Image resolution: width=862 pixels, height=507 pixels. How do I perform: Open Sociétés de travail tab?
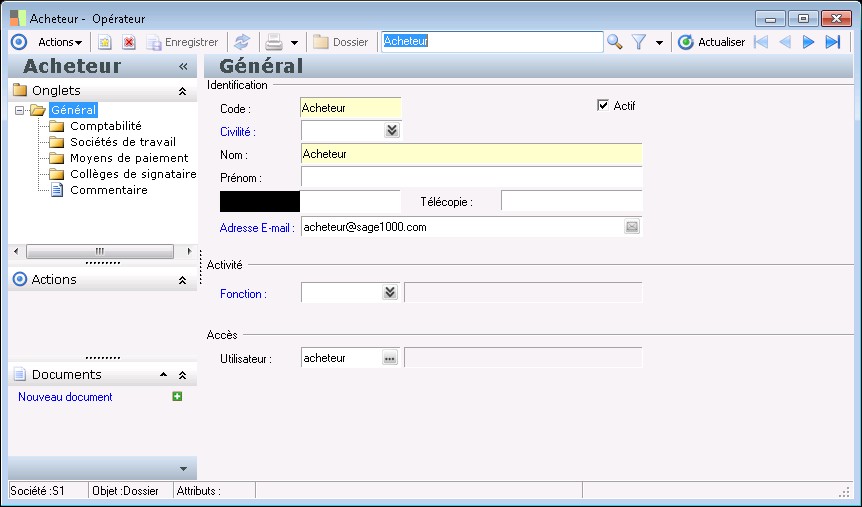[123, 142]
